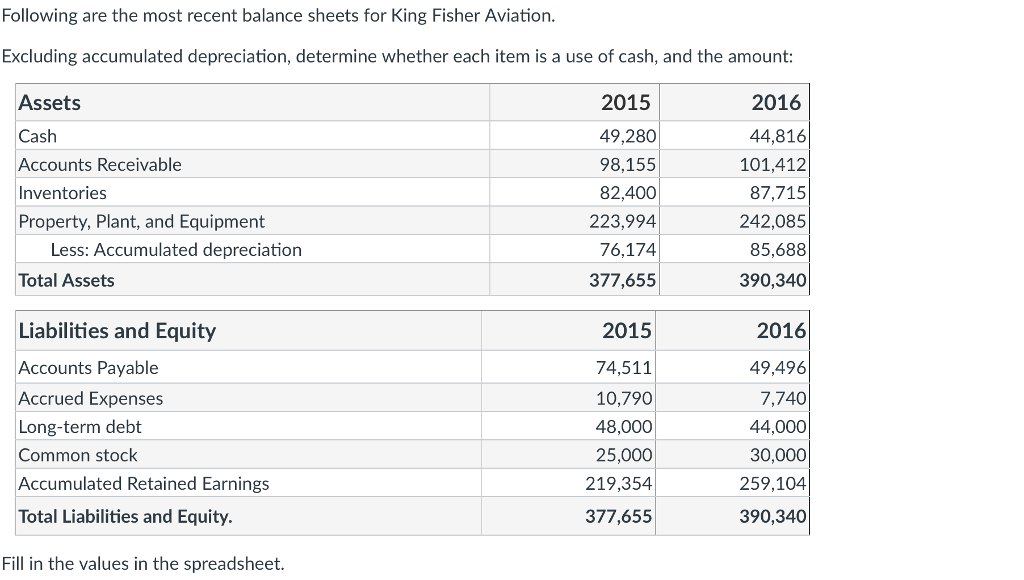The height and width of the screenshot is (580, 1024).
Task: Click Retained Earnings 2016 value 259,104
Action: [x=772, y=484]
